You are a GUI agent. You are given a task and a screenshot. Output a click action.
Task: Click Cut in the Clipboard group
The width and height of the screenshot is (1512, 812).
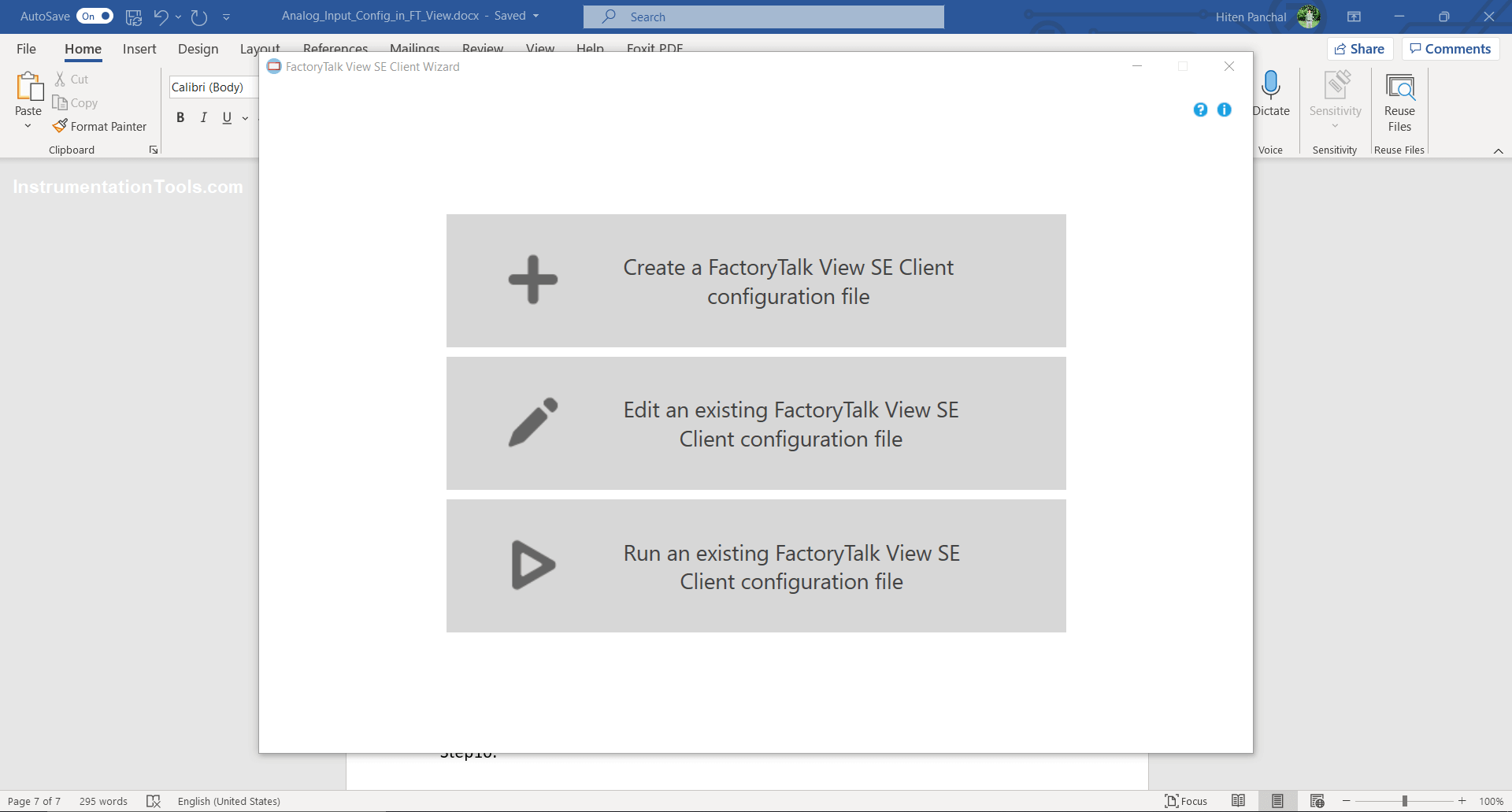[x=72, y=80]
